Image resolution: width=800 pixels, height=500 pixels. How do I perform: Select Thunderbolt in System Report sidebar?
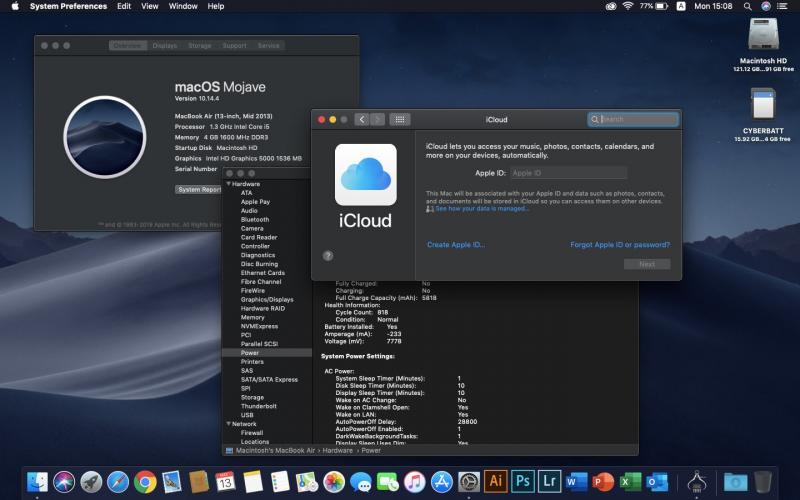click(259, 406)
